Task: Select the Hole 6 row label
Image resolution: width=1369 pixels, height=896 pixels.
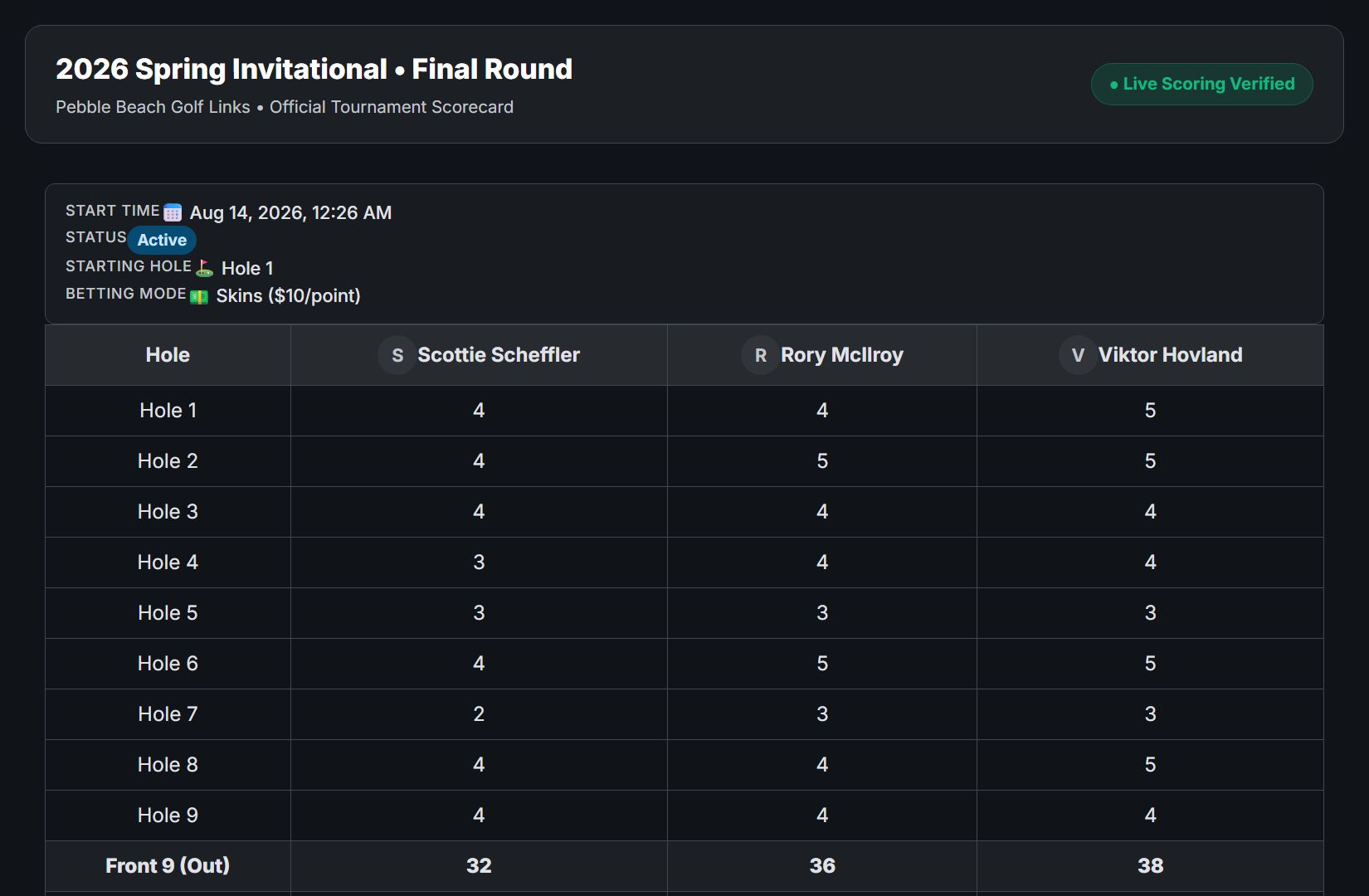Action: click(168, 664)
